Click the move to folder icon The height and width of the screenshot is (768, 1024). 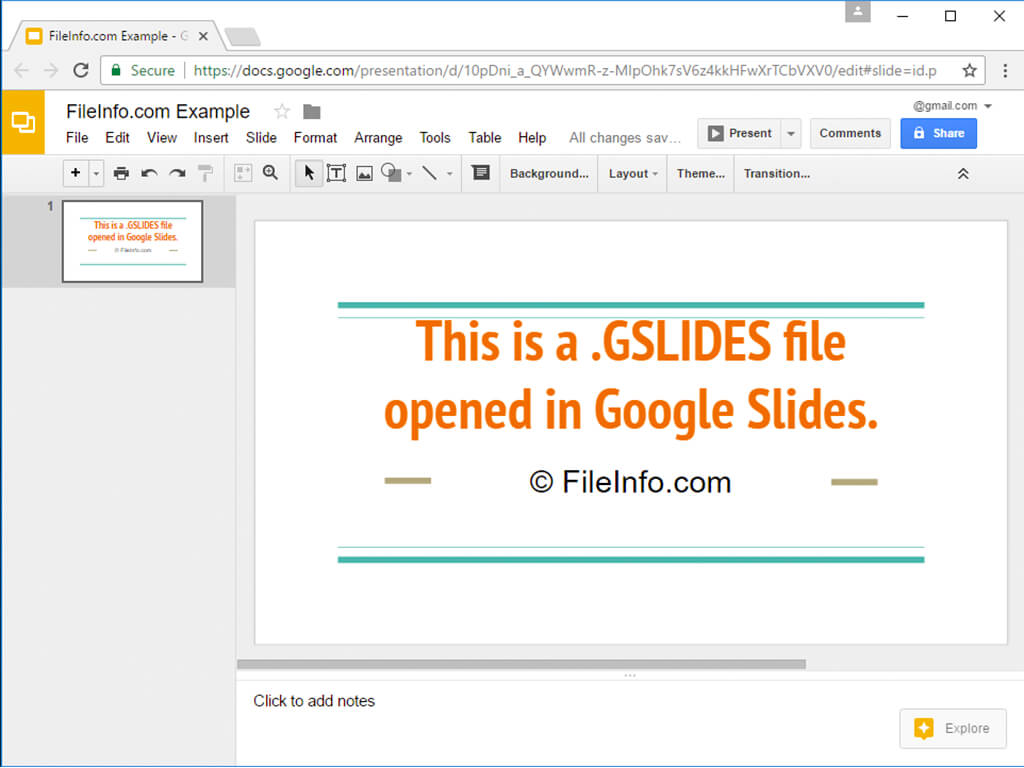click(312, 112)
